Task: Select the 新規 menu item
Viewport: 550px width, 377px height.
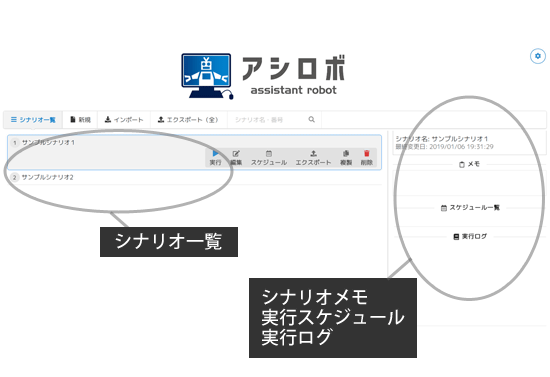Action: point(80,120)
